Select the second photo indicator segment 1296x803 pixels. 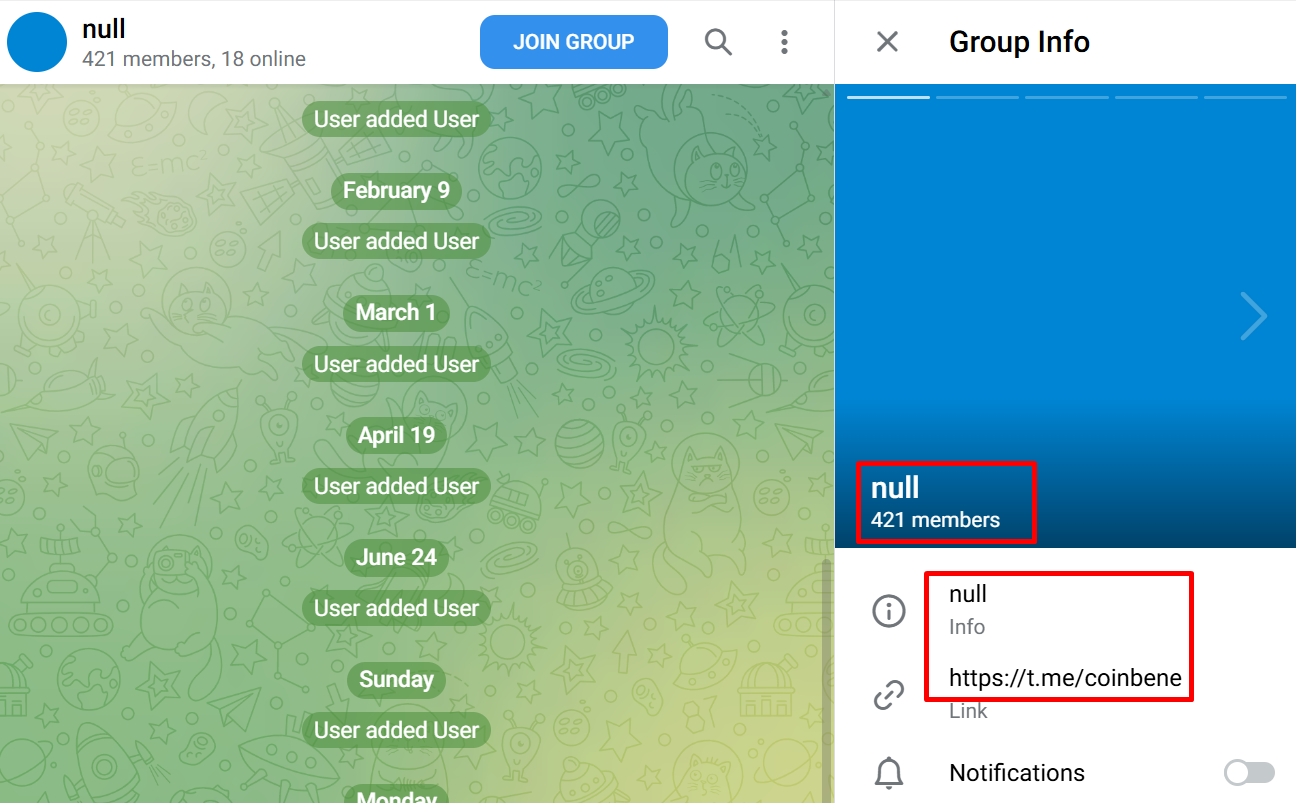977,97
